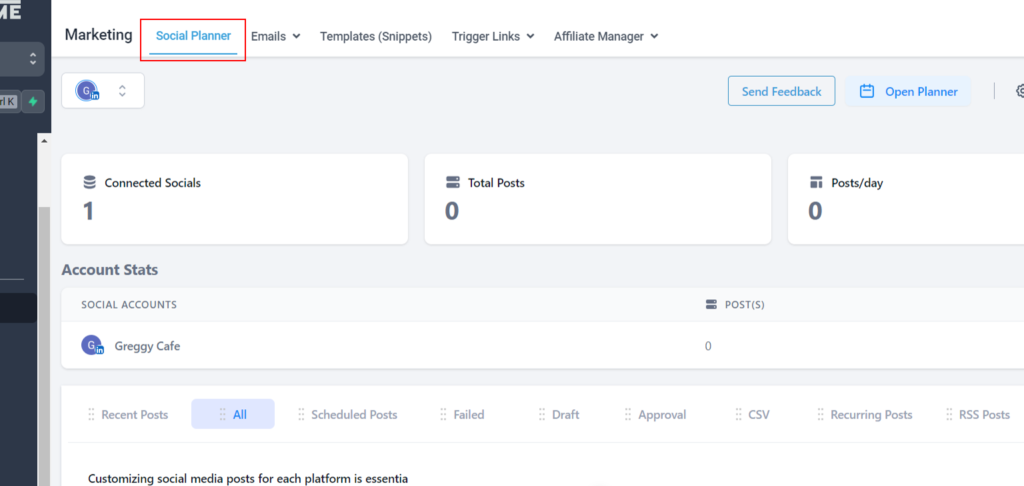
Task: Click the Greggy Cafe LinkedIn avatar in Account Stats
Action: pos(92,346)
